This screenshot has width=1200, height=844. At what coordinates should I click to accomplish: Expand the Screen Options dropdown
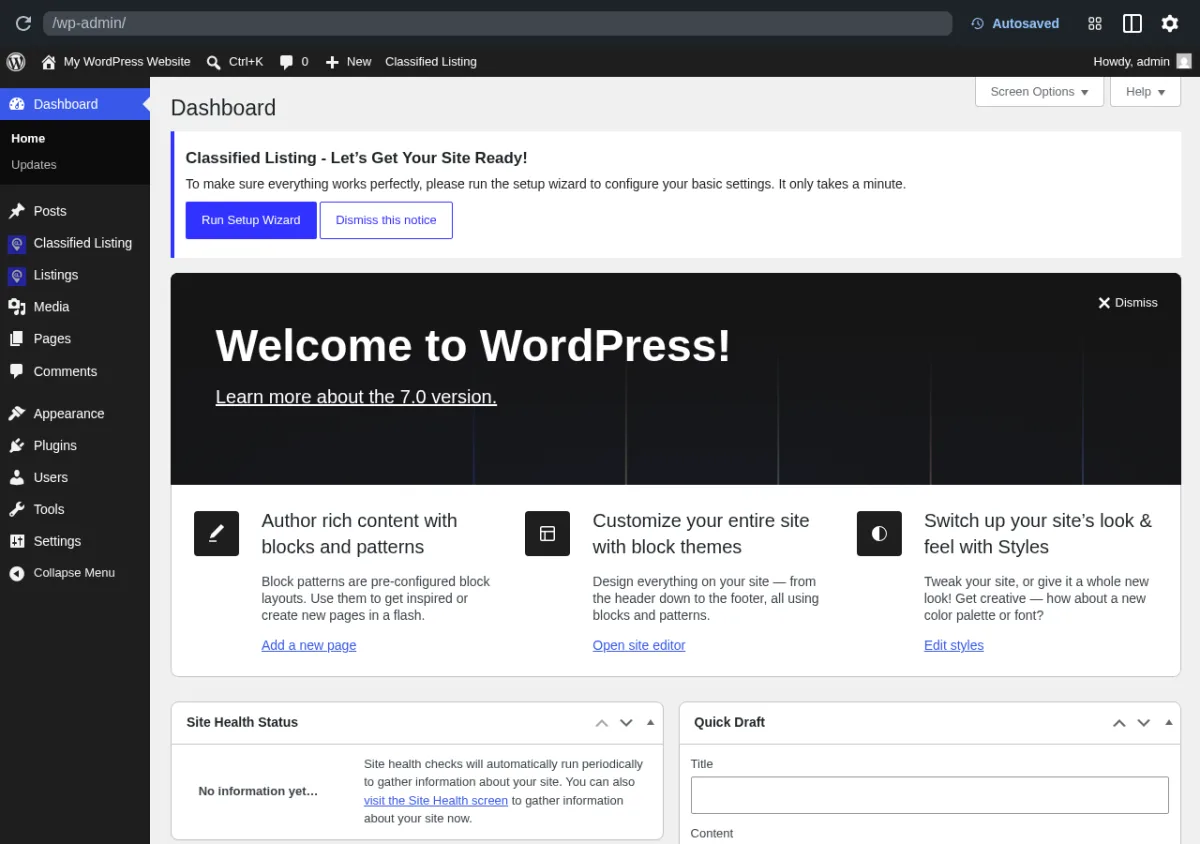point(1039,91)
